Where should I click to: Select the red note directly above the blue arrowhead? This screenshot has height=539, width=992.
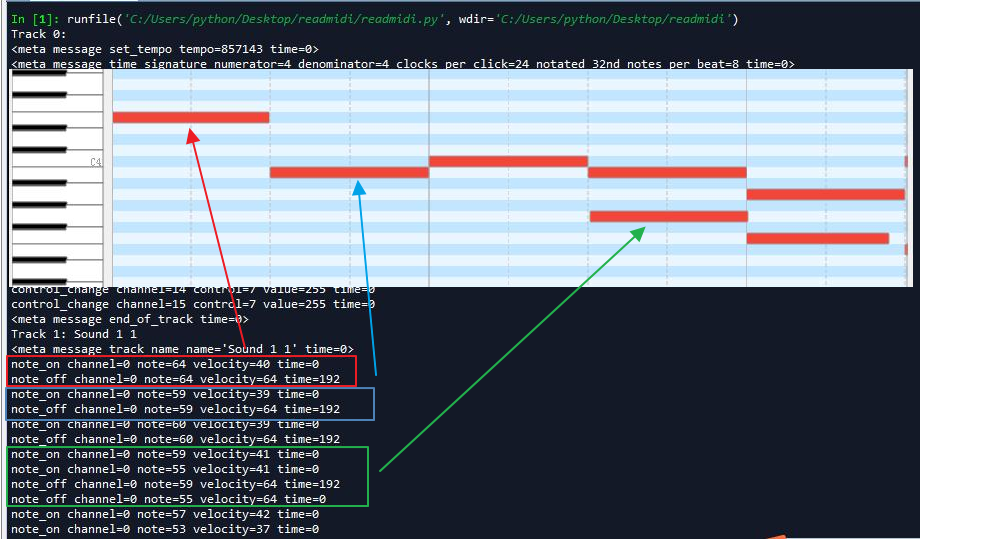coord(349,172)
